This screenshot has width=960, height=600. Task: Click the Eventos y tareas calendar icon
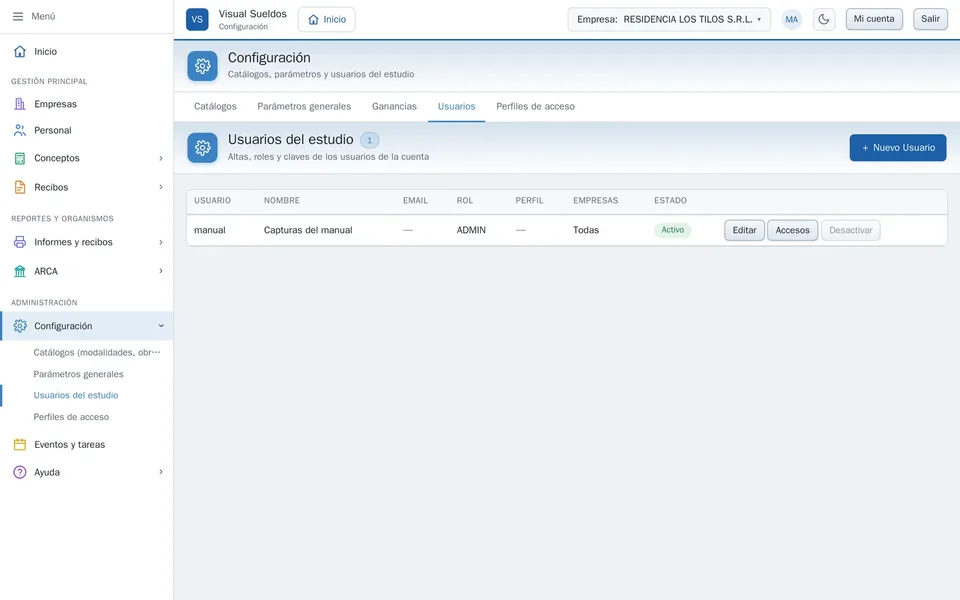[x=20, y=444]
